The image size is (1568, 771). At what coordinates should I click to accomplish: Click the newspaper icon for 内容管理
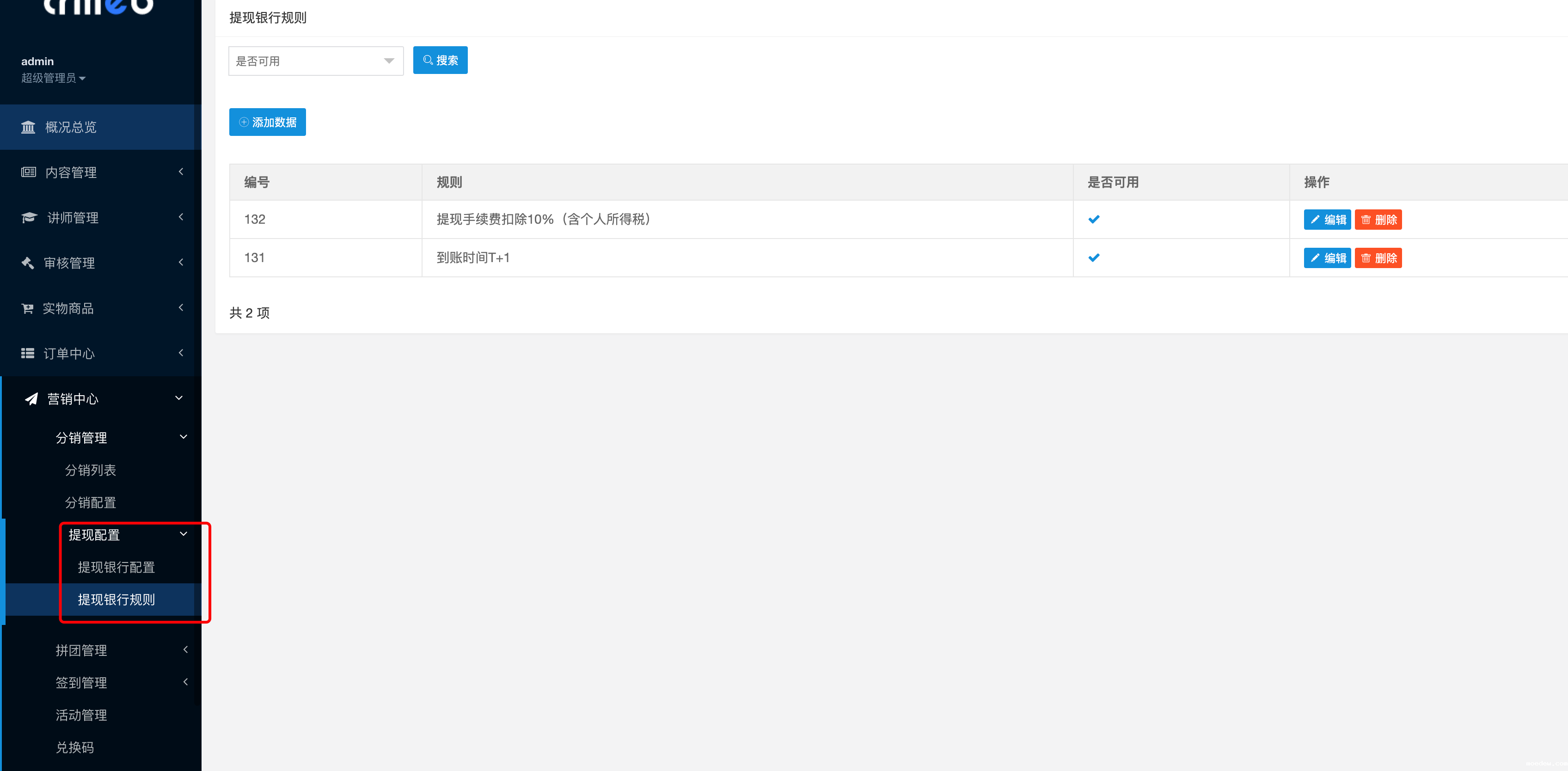click(28, 172)
